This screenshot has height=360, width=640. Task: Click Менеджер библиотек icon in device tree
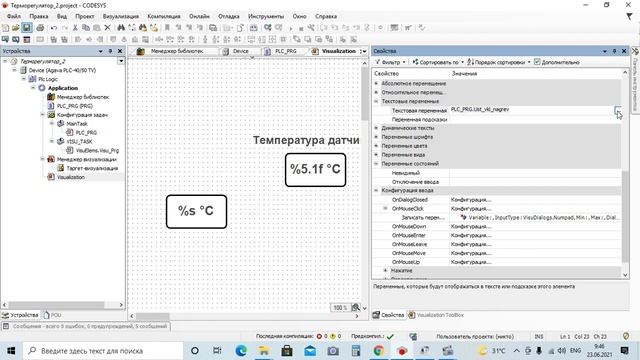click(51, 97)
